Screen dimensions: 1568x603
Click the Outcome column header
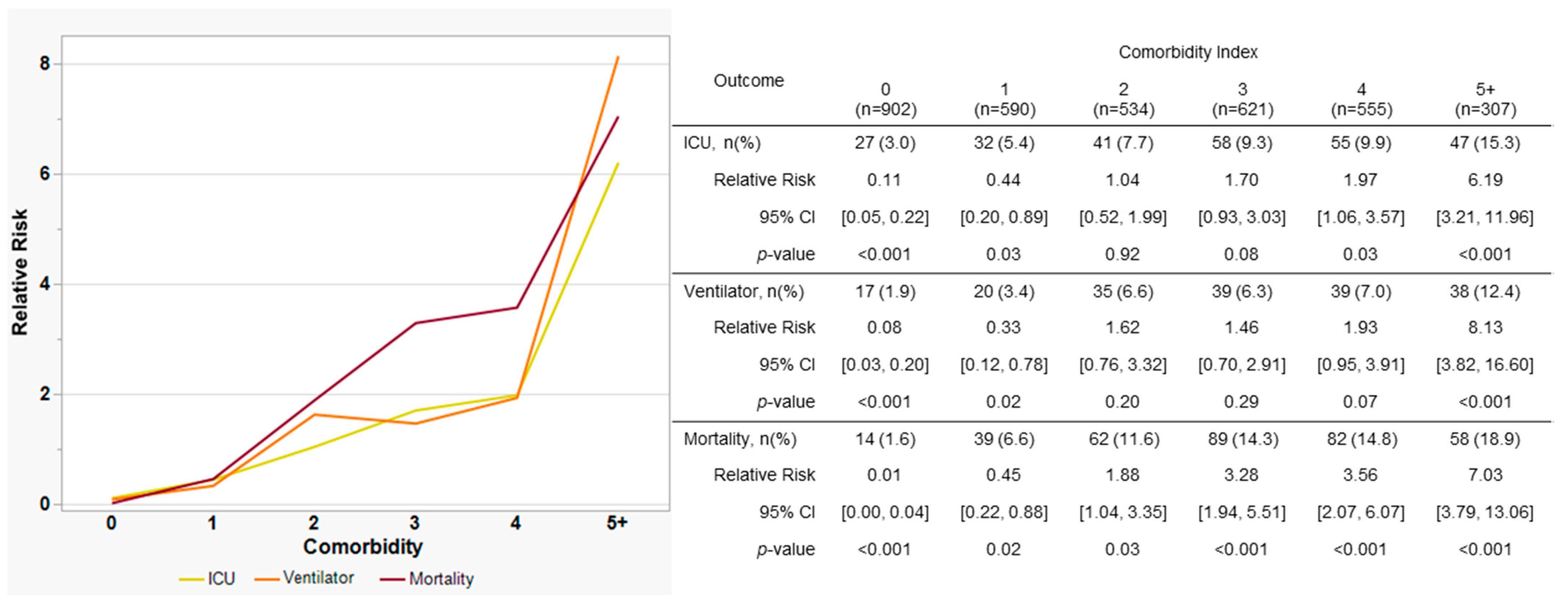(748, 80)
